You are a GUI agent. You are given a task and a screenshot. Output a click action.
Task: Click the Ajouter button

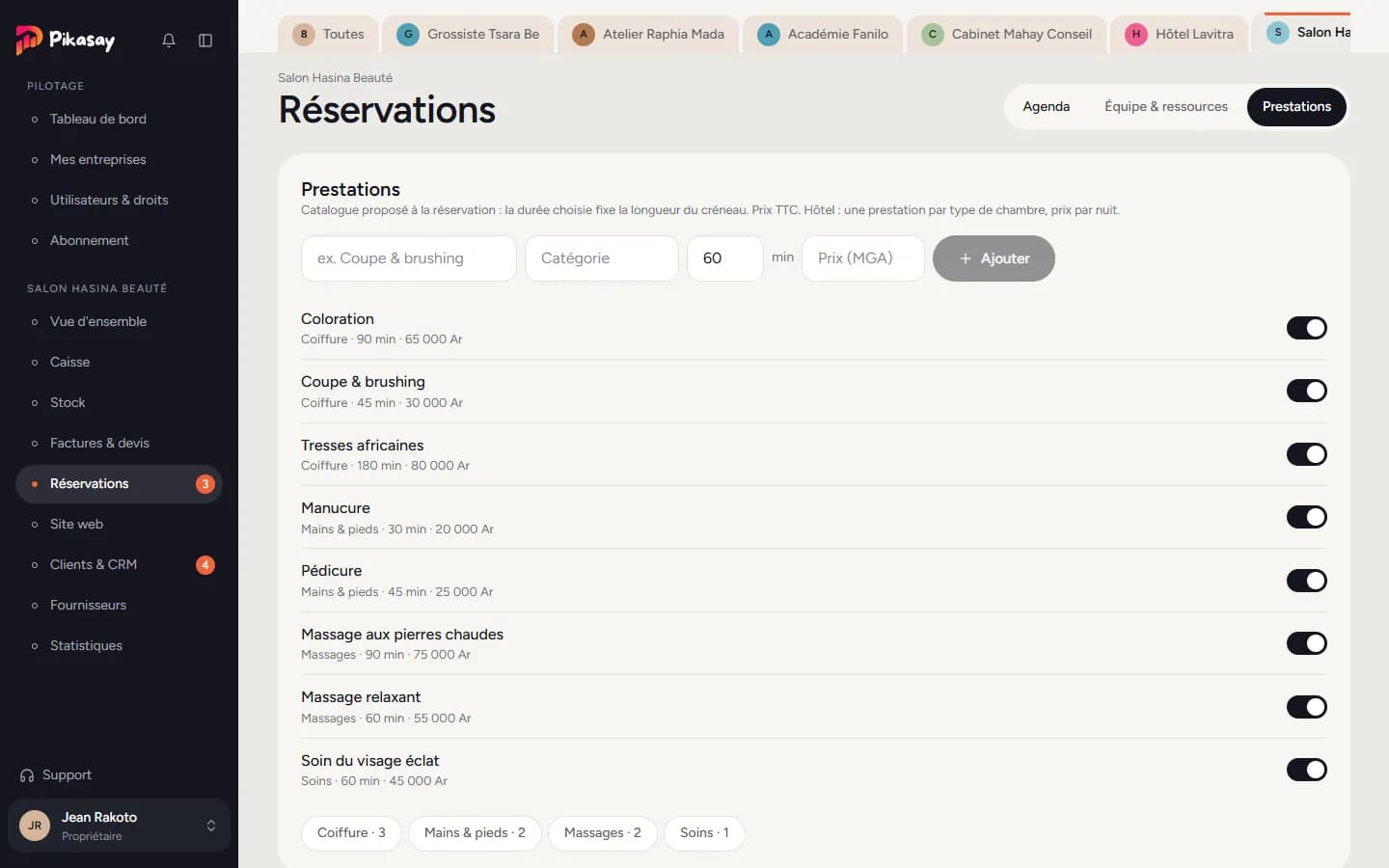tap(994, 258)
